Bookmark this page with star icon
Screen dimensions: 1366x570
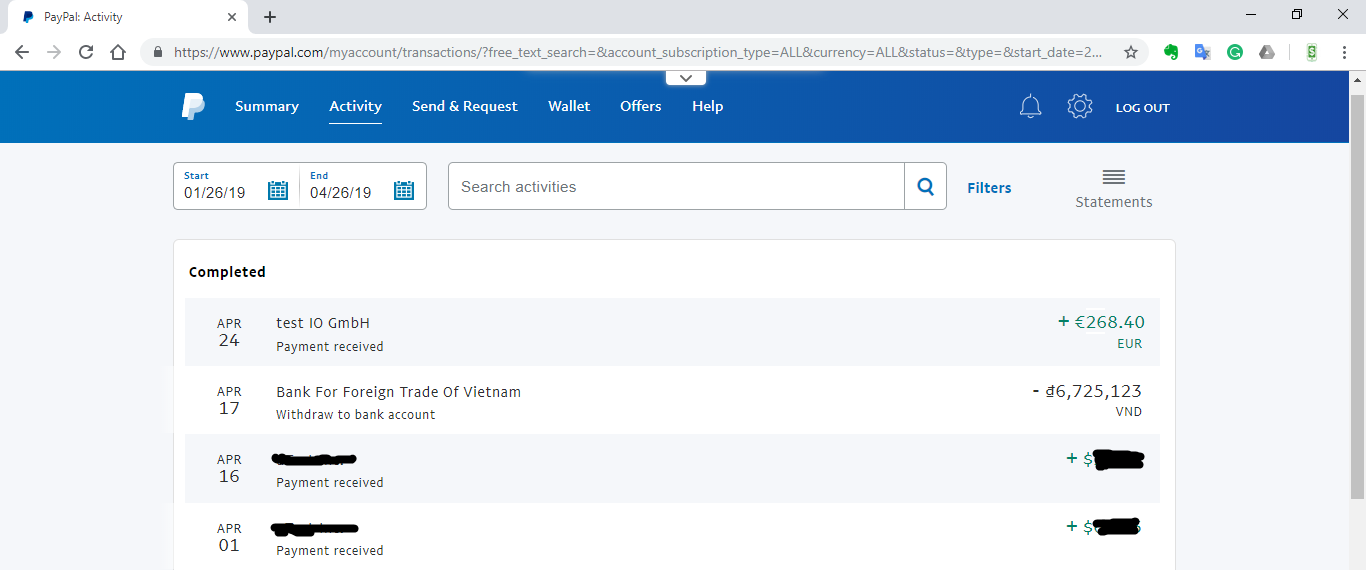click(x=1131, y=52)
